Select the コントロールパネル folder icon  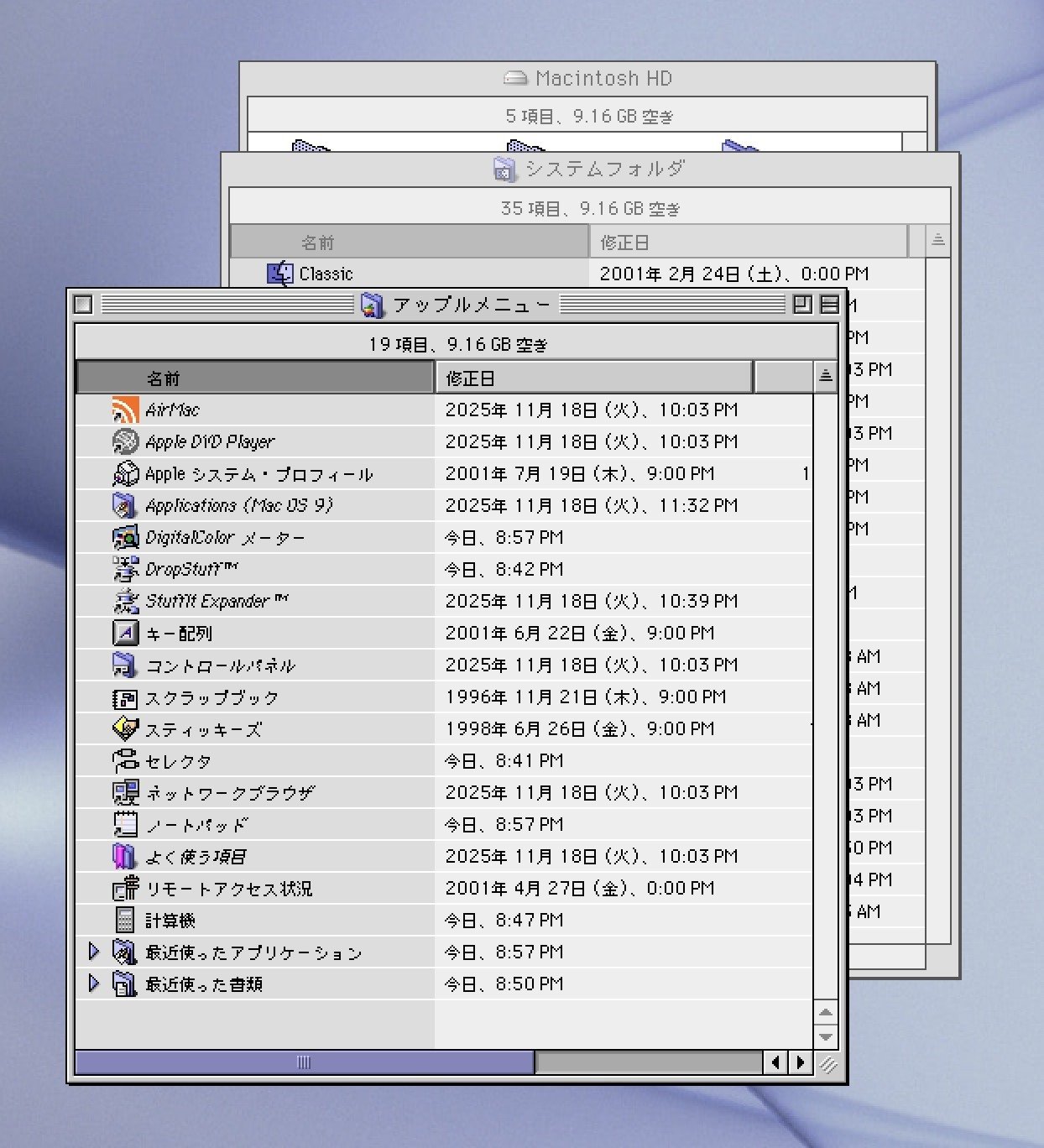pos(126,665)
